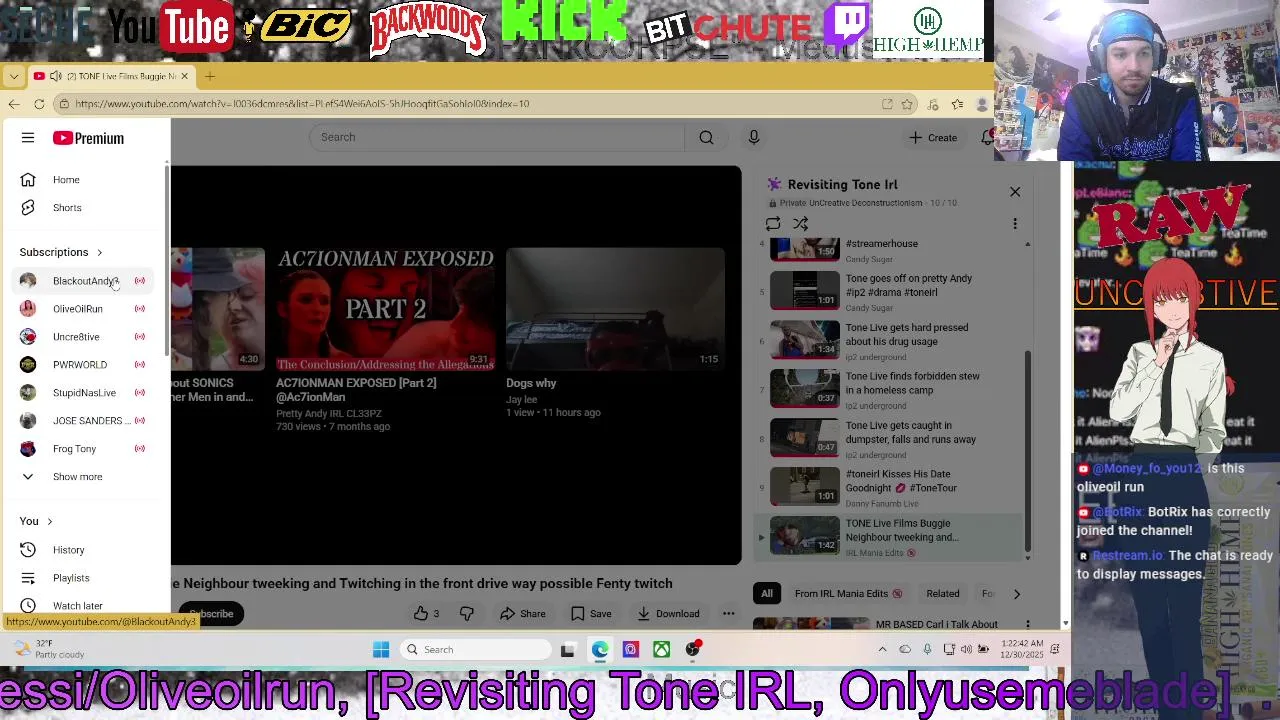Play Tone Live finds forbidden stew video
The image size is (1280, 720).
click(890, 389)
